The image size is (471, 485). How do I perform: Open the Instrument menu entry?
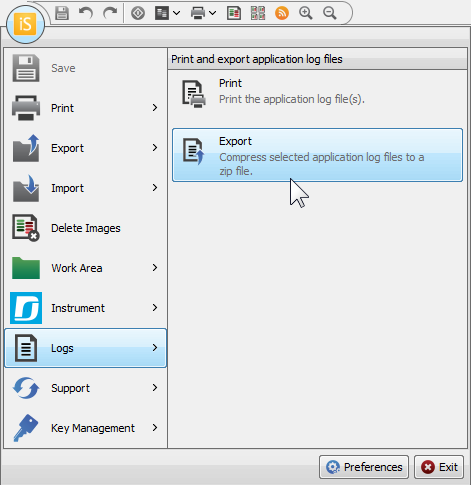pyautogui.click(x=86, y=308)
